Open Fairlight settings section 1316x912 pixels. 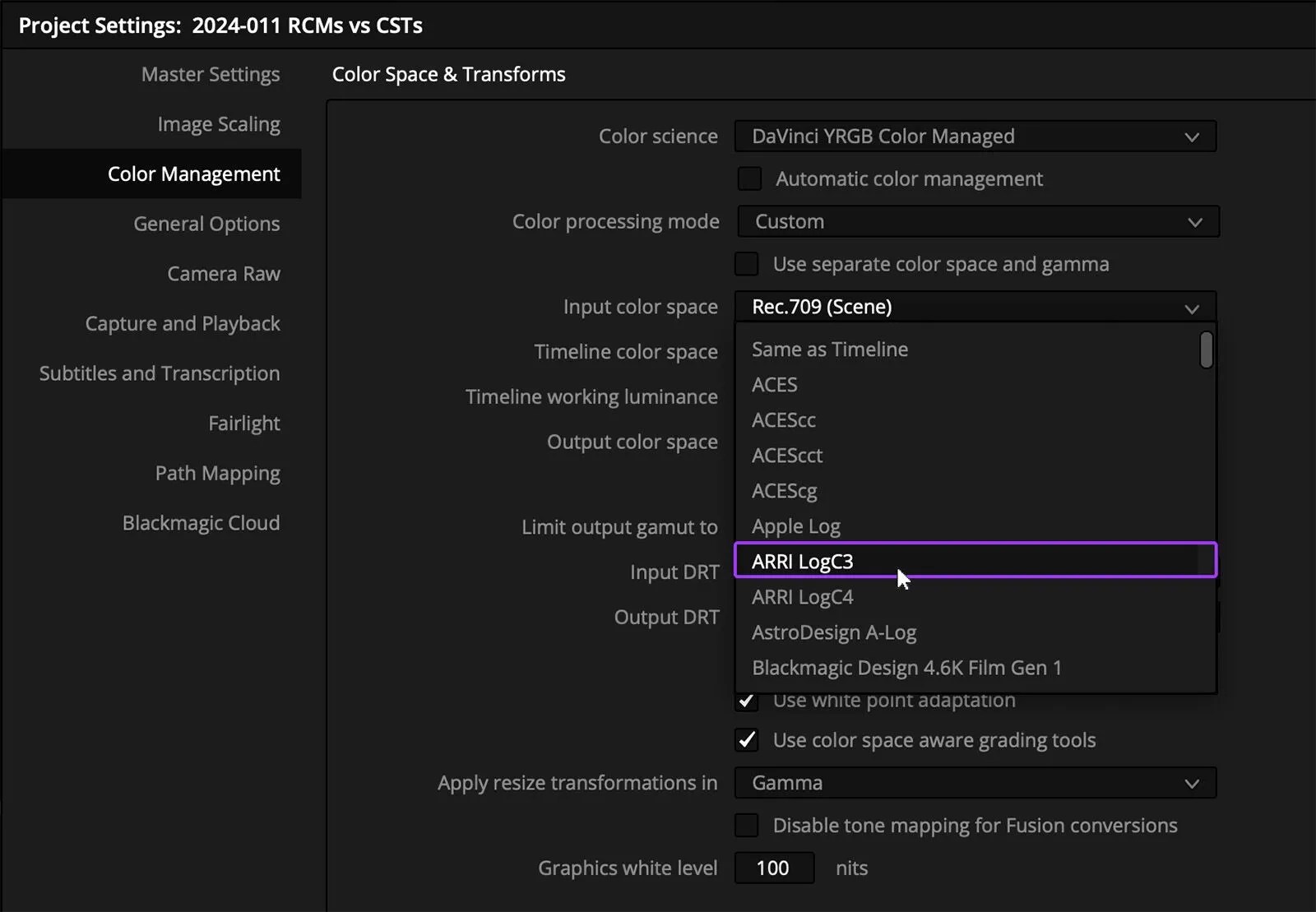tap(243, 424)
